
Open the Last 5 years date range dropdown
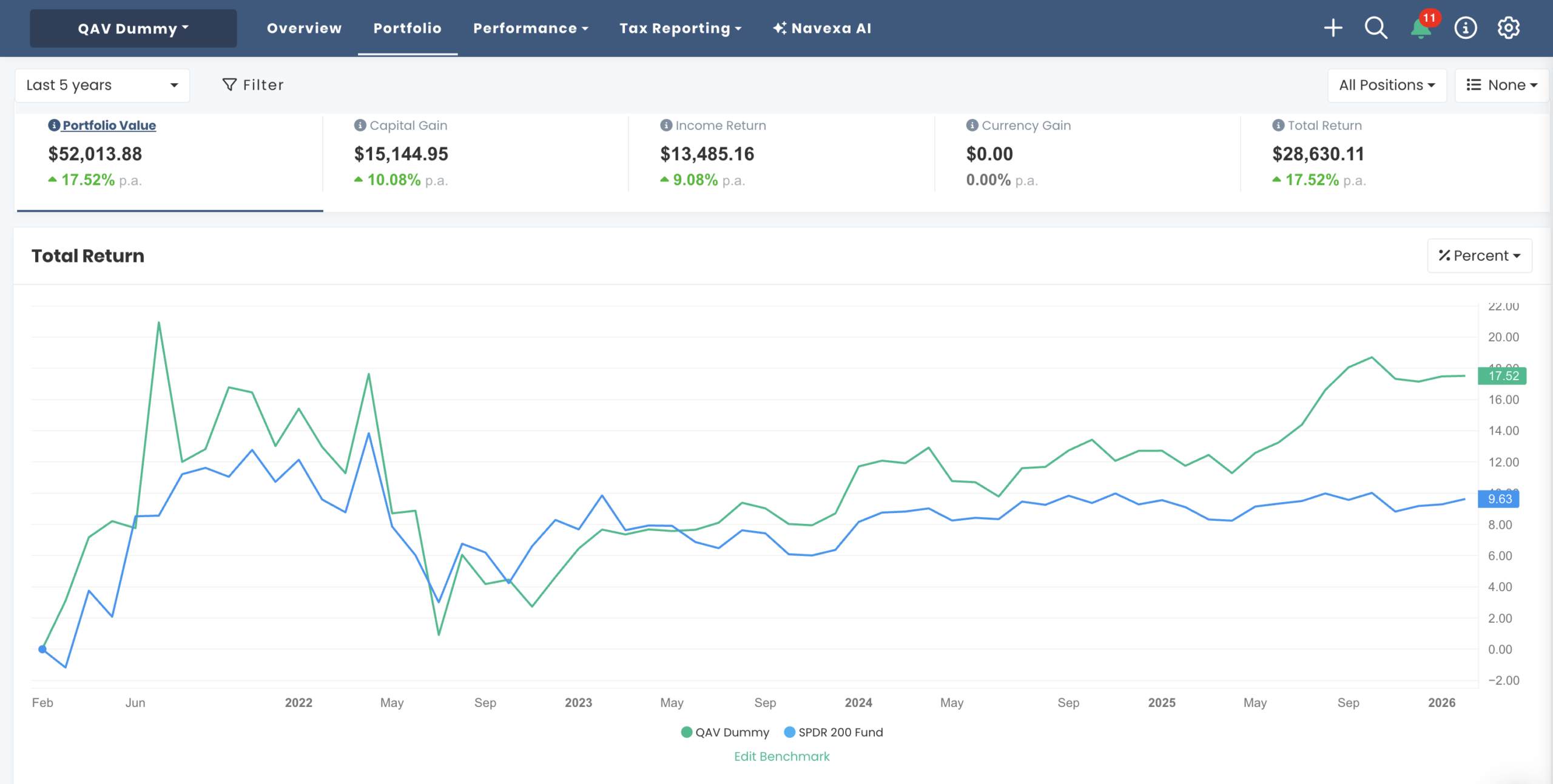click(102, 85)
